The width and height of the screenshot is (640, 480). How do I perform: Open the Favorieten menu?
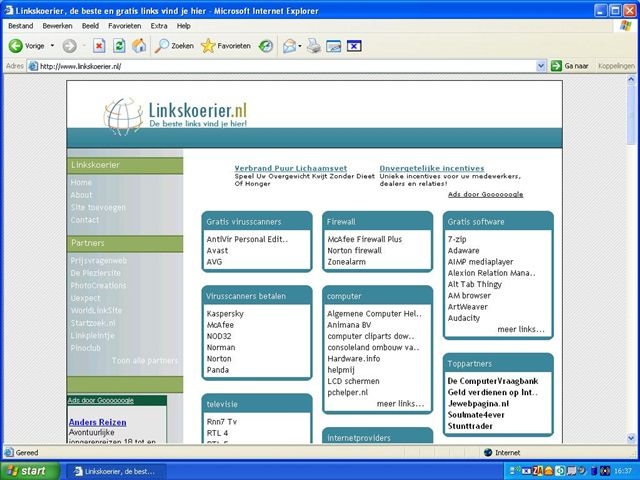point(124,26)
